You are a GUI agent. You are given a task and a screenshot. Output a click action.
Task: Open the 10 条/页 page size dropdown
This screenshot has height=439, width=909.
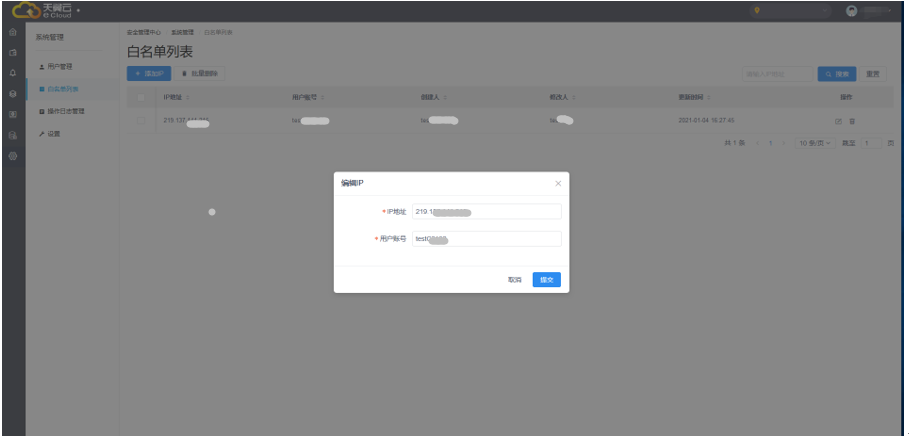[x=815, y=143]
